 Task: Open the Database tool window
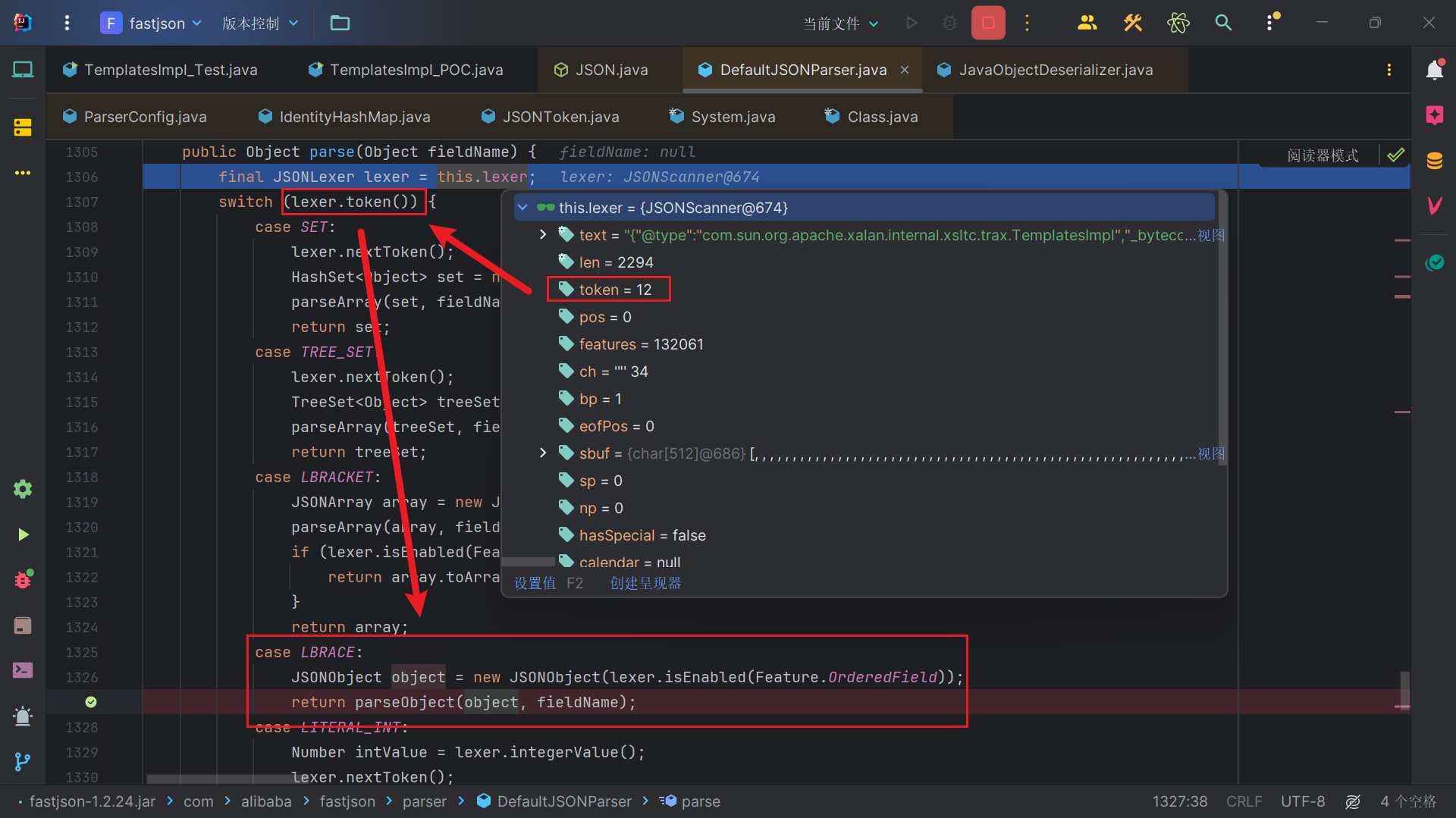tap(1435, 161)
